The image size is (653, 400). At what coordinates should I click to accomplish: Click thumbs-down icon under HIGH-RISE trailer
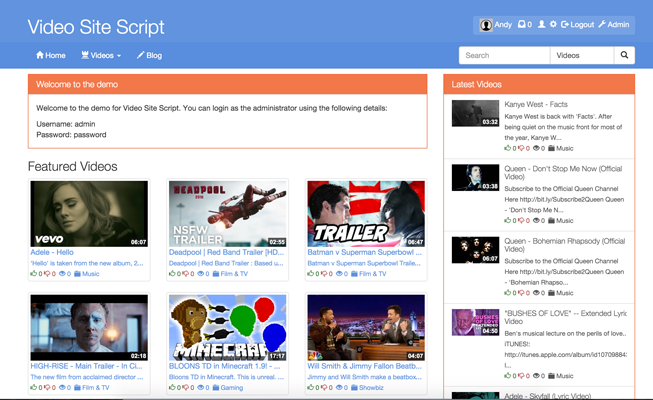pyautogui.click(x=47, y=388)
